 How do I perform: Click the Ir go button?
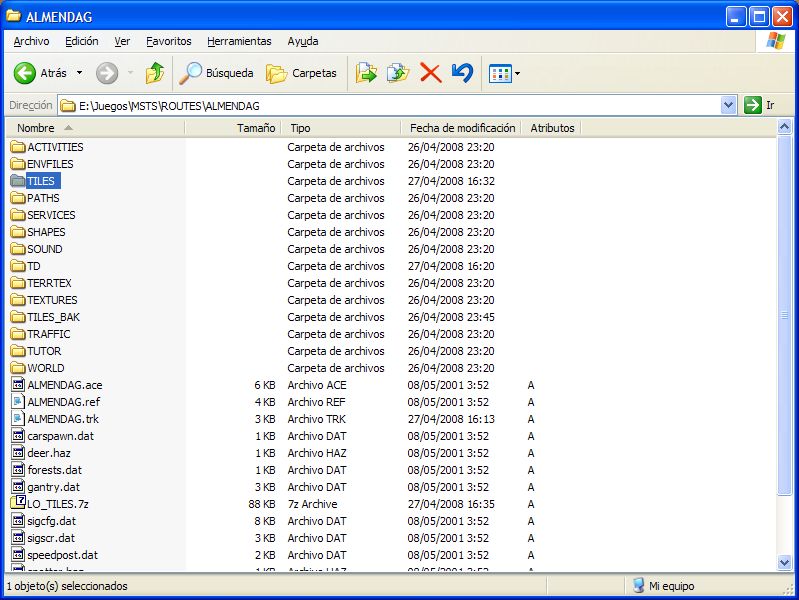click(x=759, y=105)
